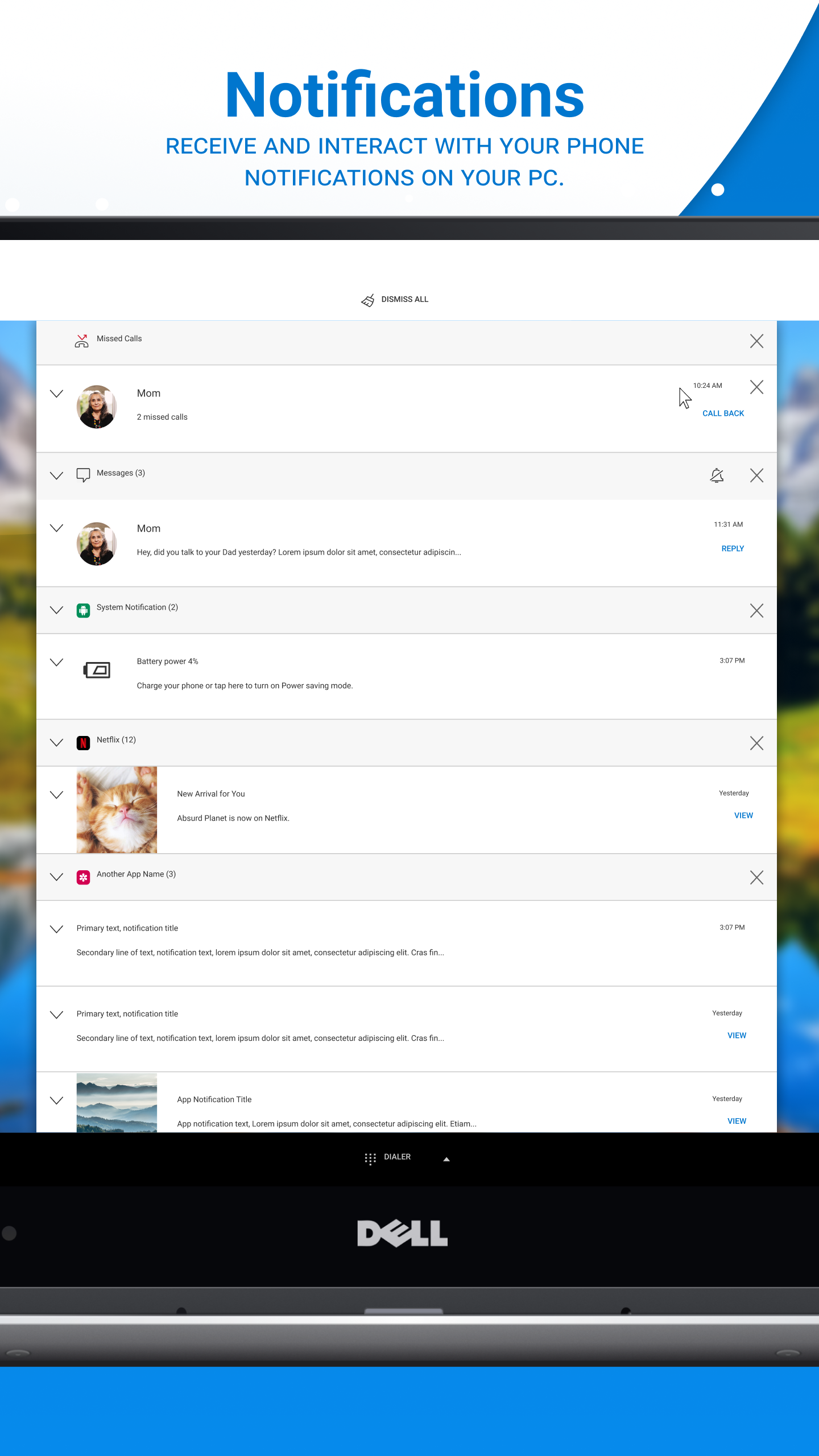This screenshot has height=1456, width=819.
Task: Close the System Notification group
Action: click(x=756, y=610)
